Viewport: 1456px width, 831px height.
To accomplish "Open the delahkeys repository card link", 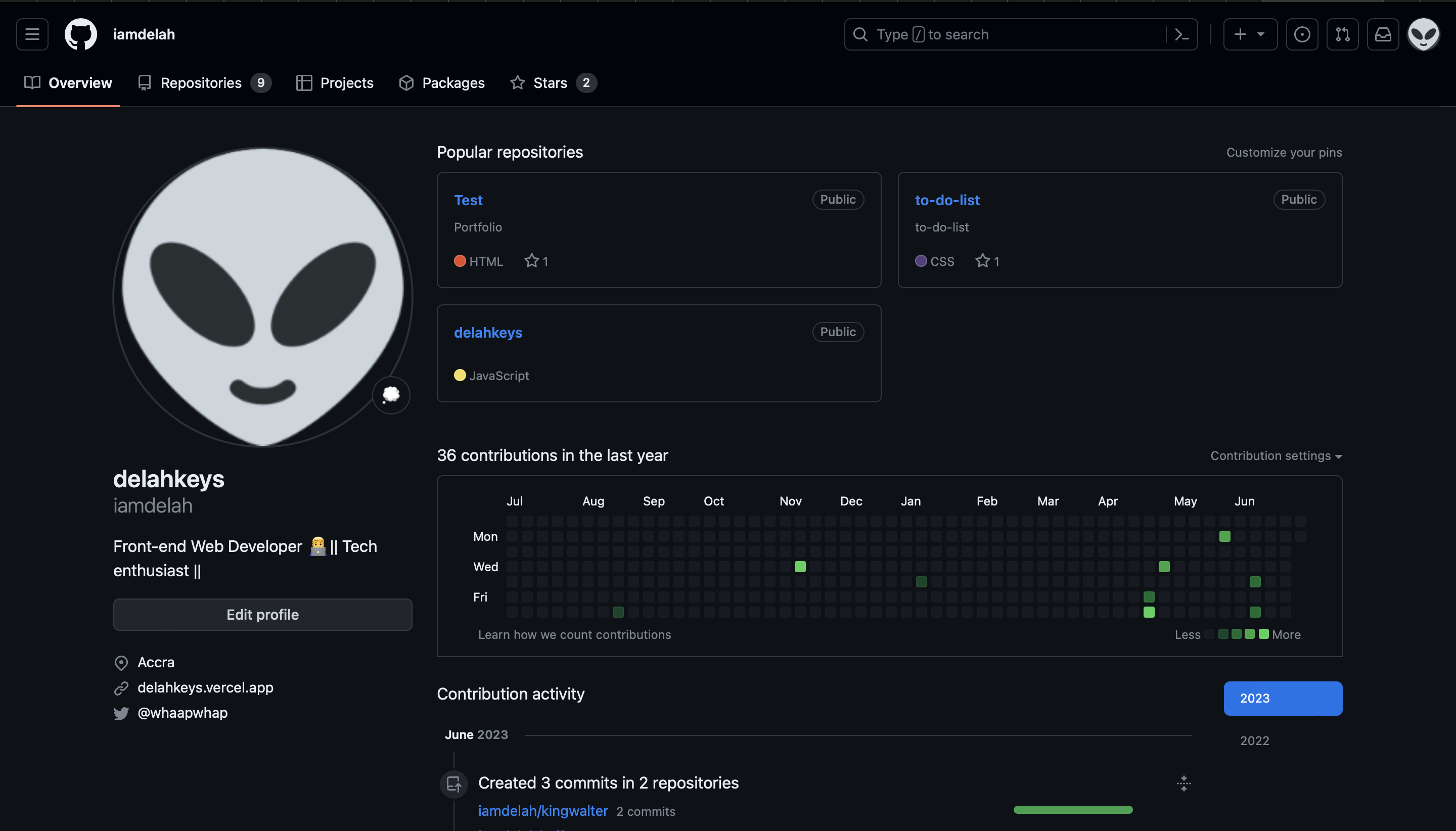I will [x=488, y=333].
